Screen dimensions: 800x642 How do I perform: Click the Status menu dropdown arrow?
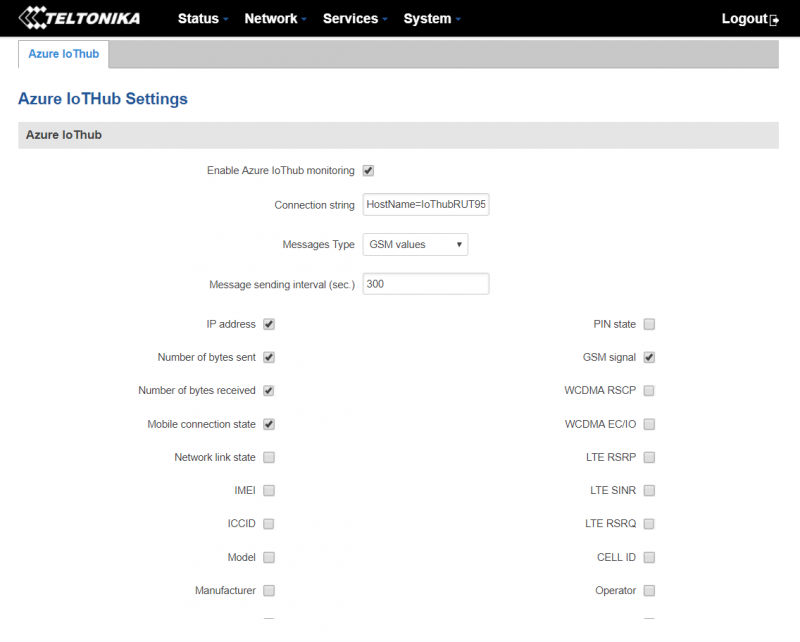(x=226, y=19)
